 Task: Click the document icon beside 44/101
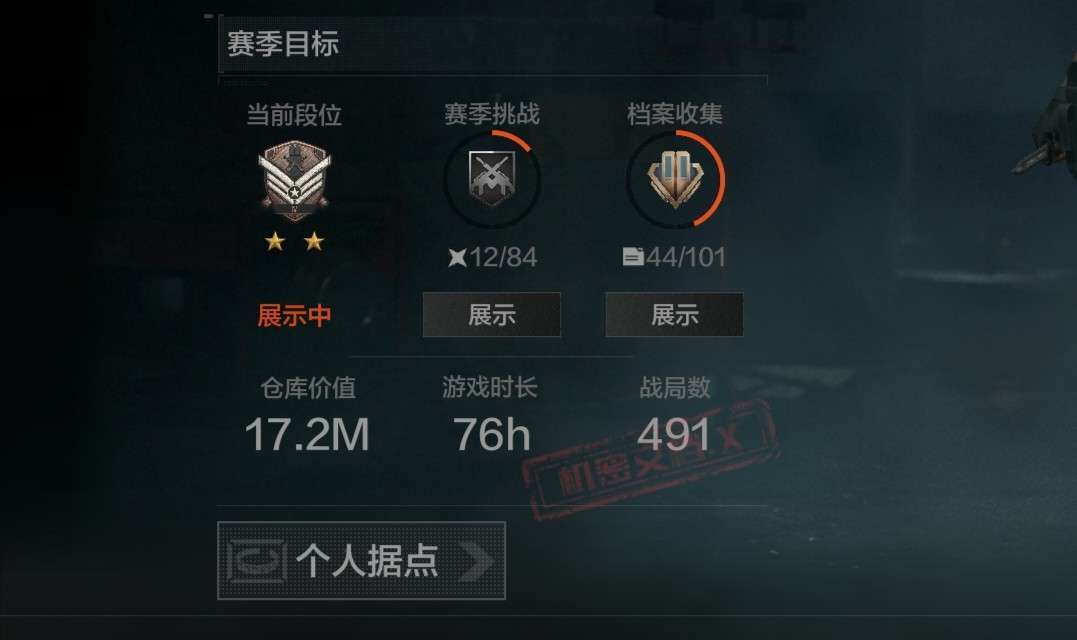pyautogui.click(x=633, y=257)
